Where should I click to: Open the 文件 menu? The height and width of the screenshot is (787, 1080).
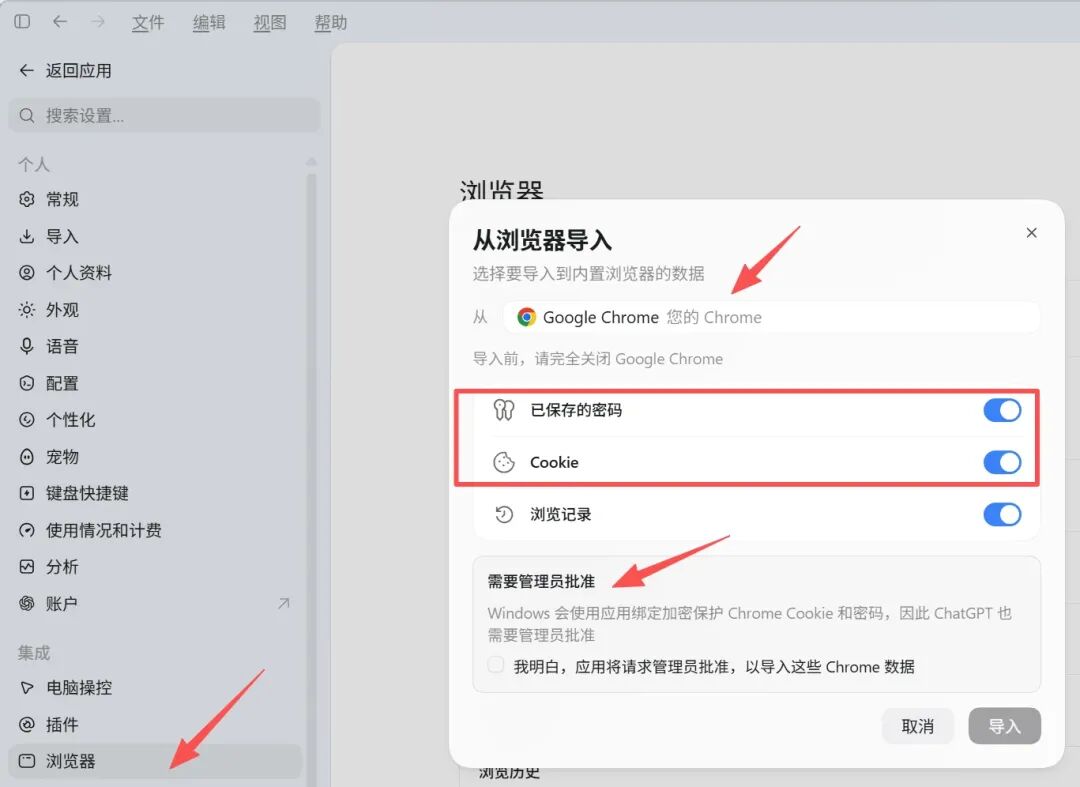(x=148, y=23)
